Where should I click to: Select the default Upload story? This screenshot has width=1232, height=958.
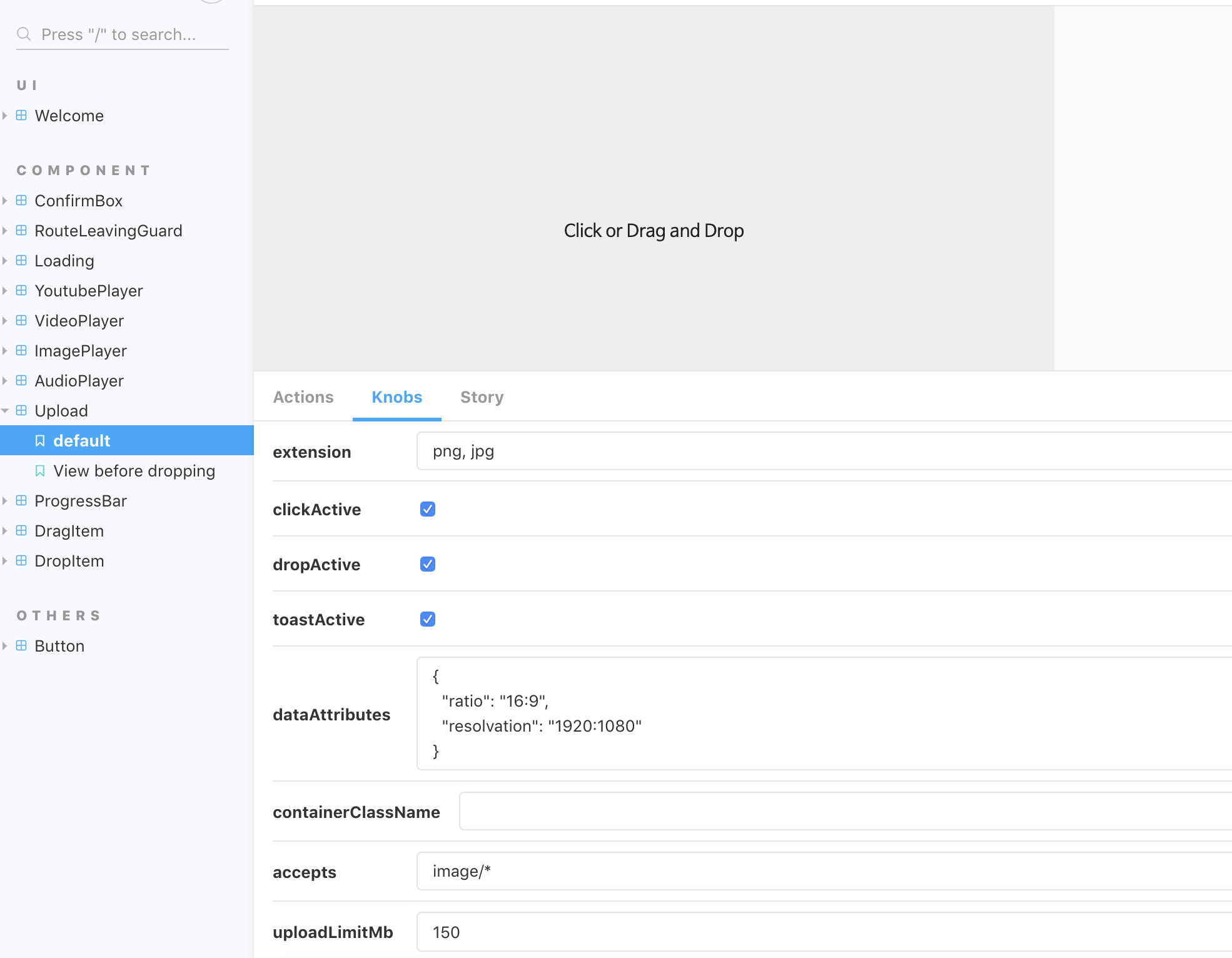[x=127, y=440]
